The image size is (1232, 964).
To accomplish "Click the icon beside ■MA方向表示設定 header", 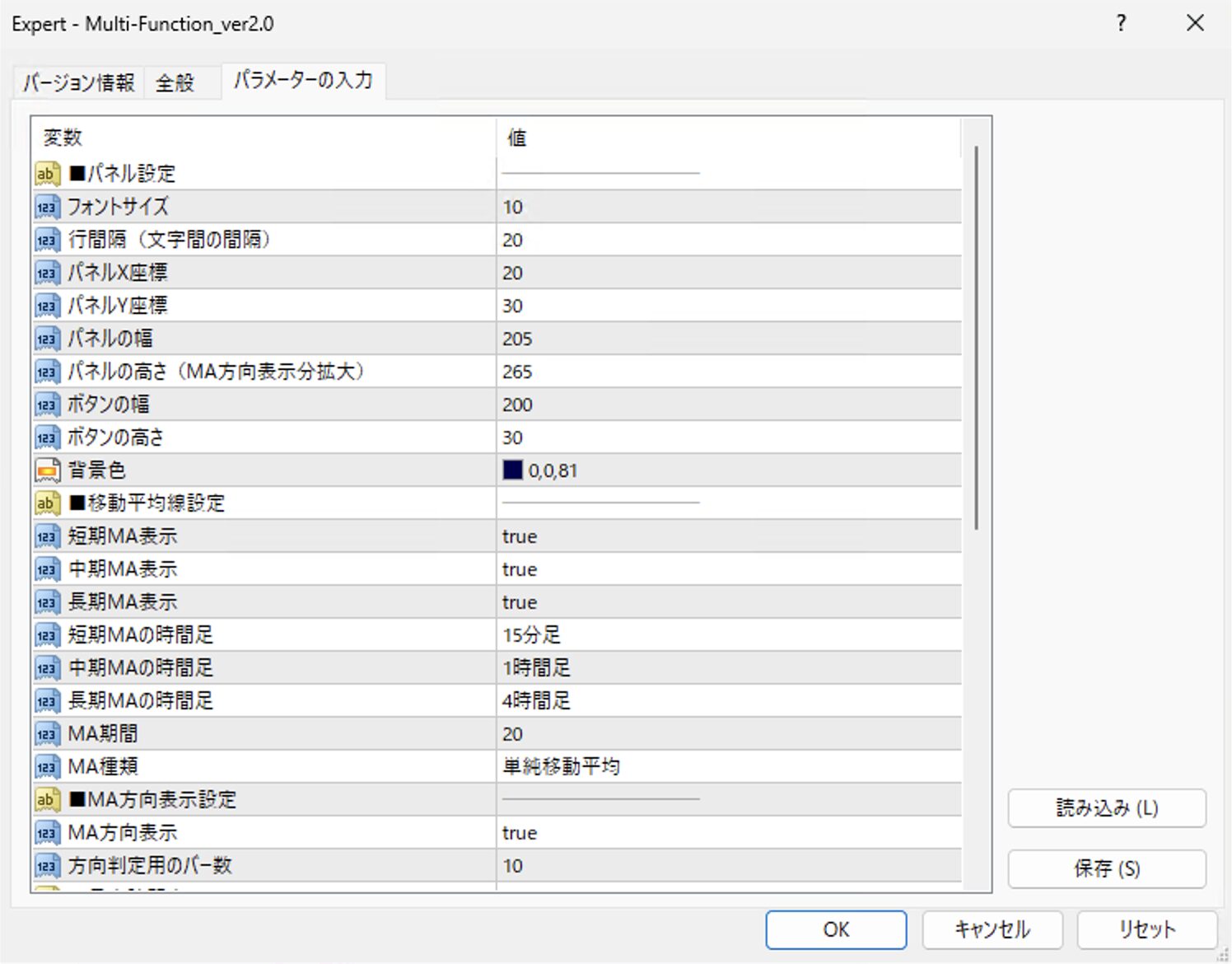I will 47,800.
